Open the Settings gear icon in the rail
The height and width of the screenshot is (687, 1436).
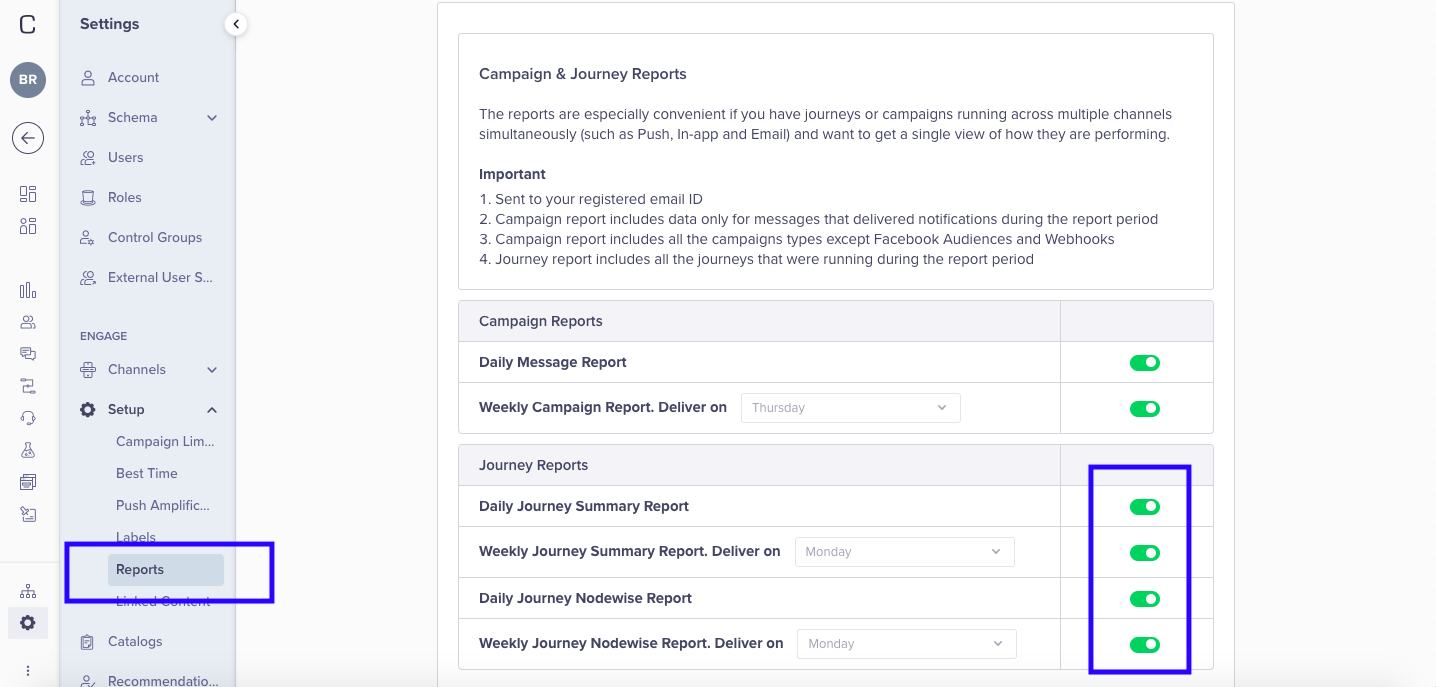(x=28, y=622)
